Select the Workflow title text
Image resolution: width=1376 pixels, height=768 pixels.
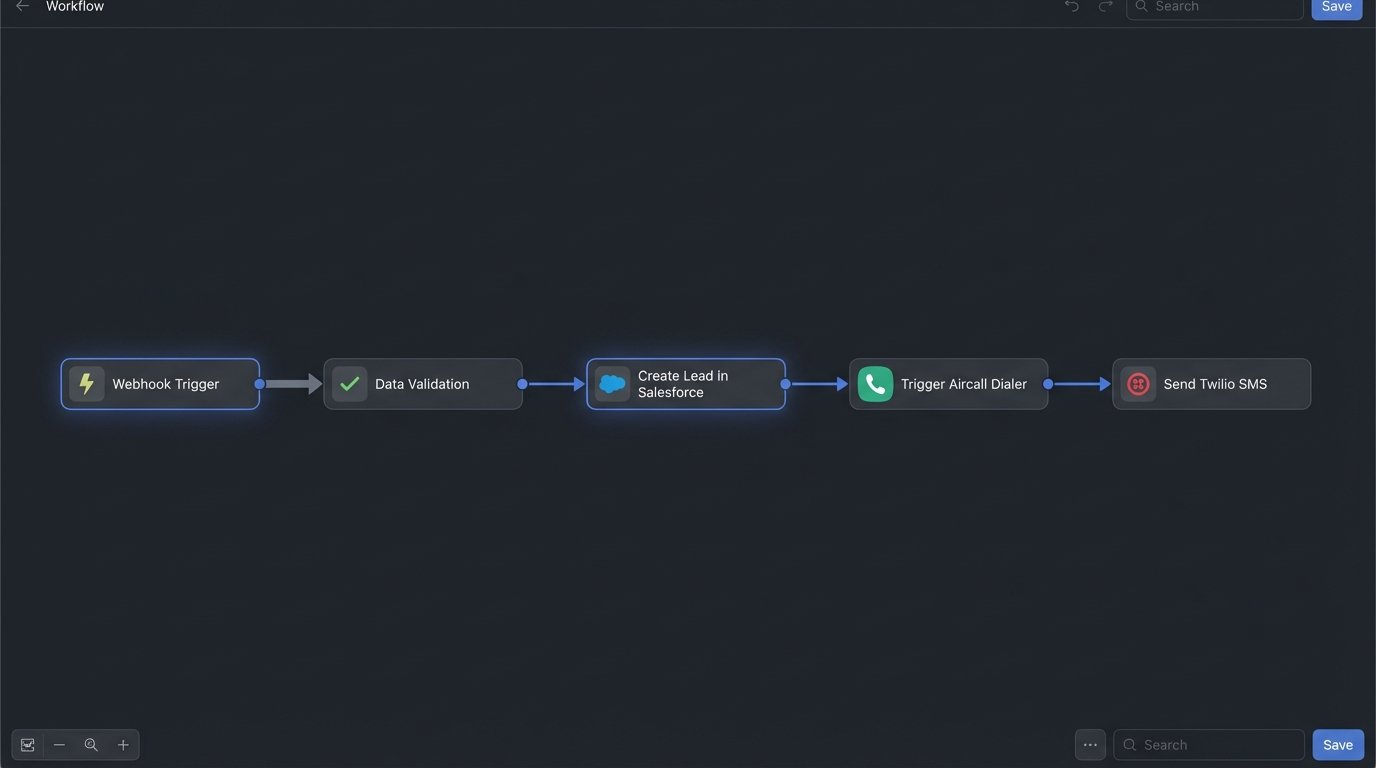click(75, 6)
